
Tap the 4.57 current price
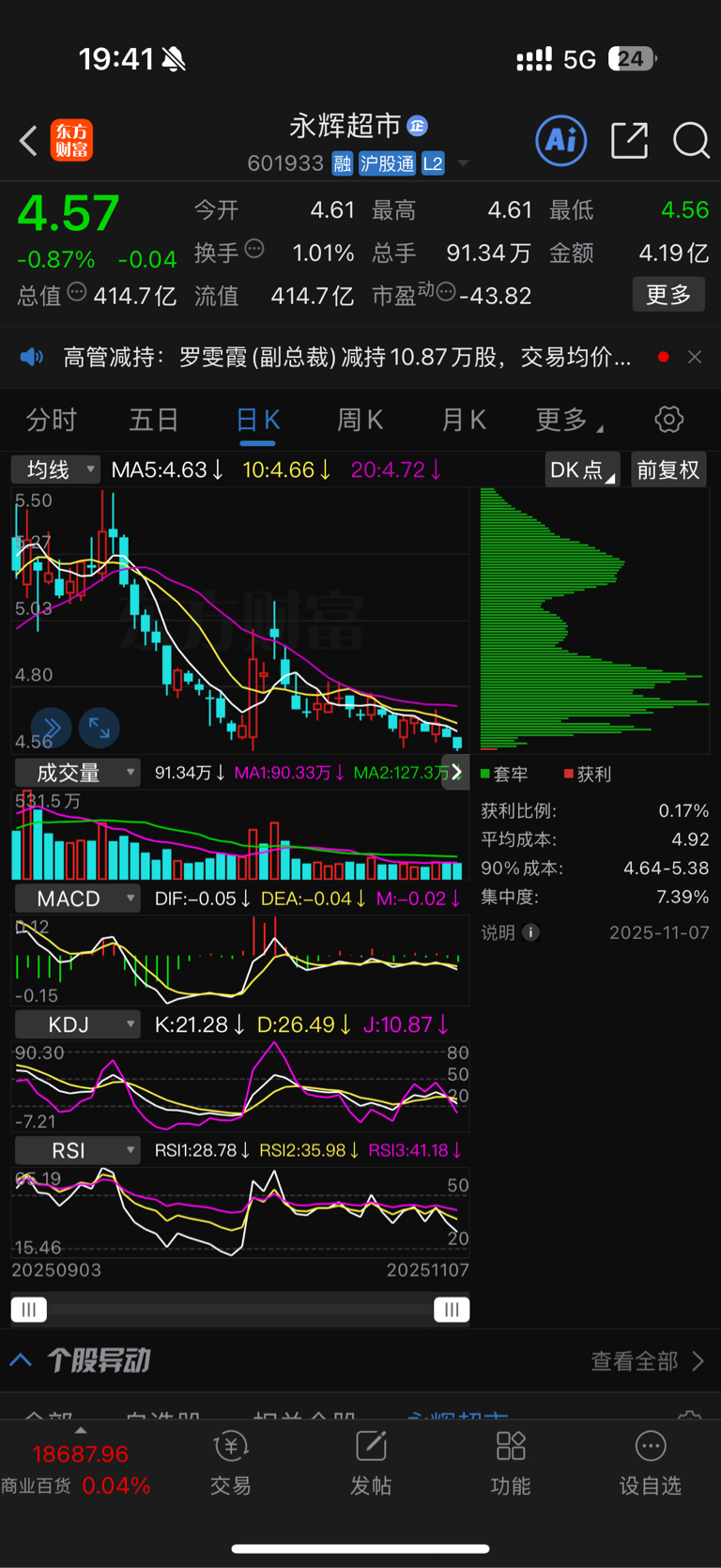pos(69,213)
